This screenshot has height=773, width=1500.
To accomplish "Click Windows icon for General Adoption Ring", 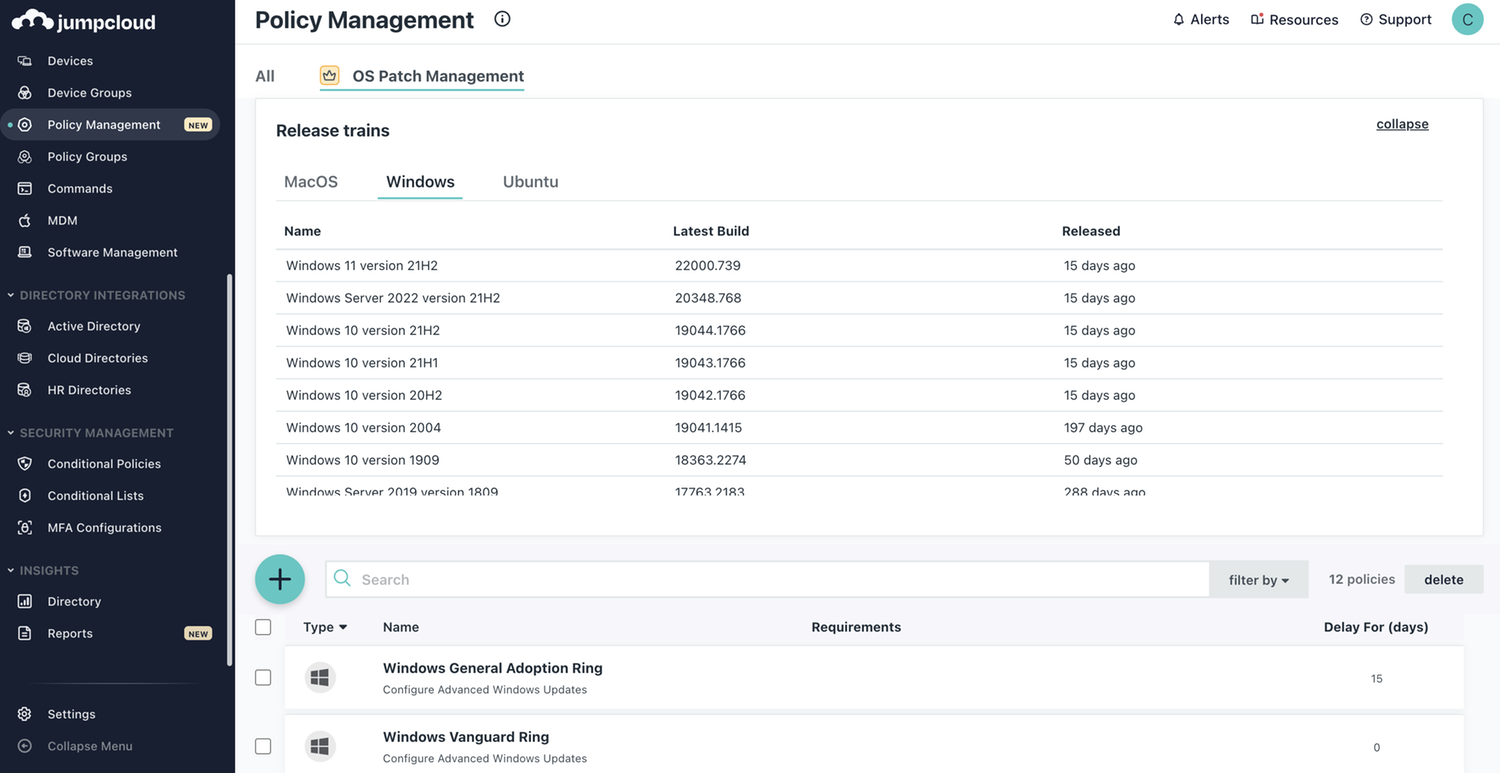I will (x=320, y=678).
